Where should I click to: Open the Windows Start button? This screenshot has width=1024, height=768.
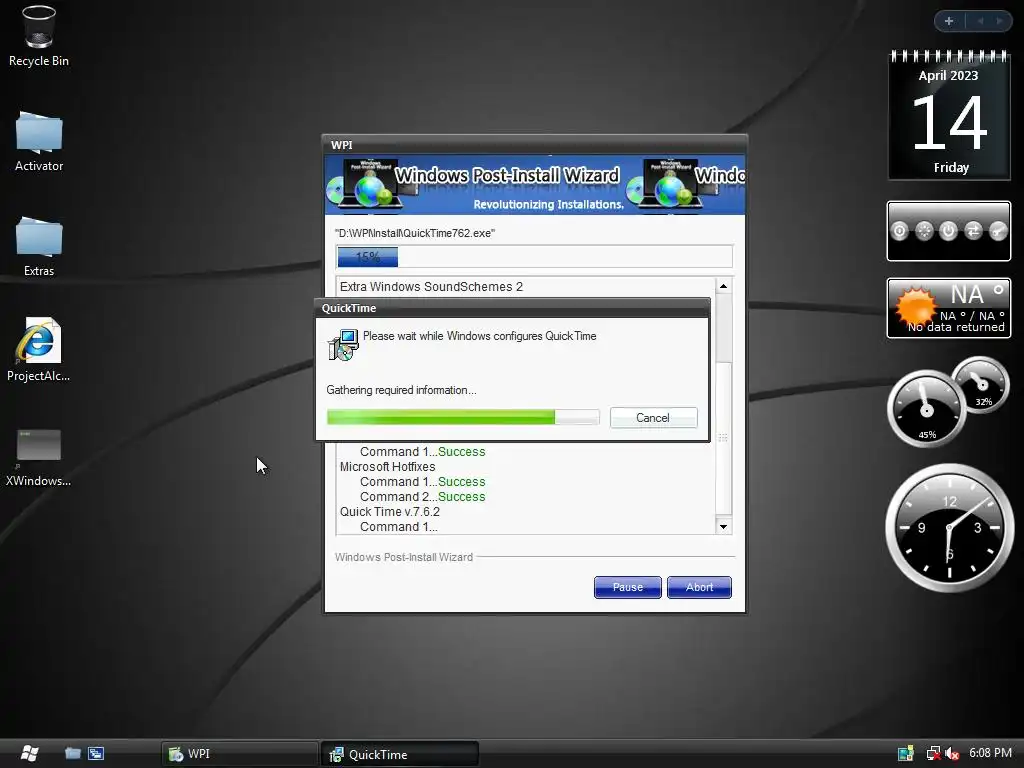click(29, 753)
